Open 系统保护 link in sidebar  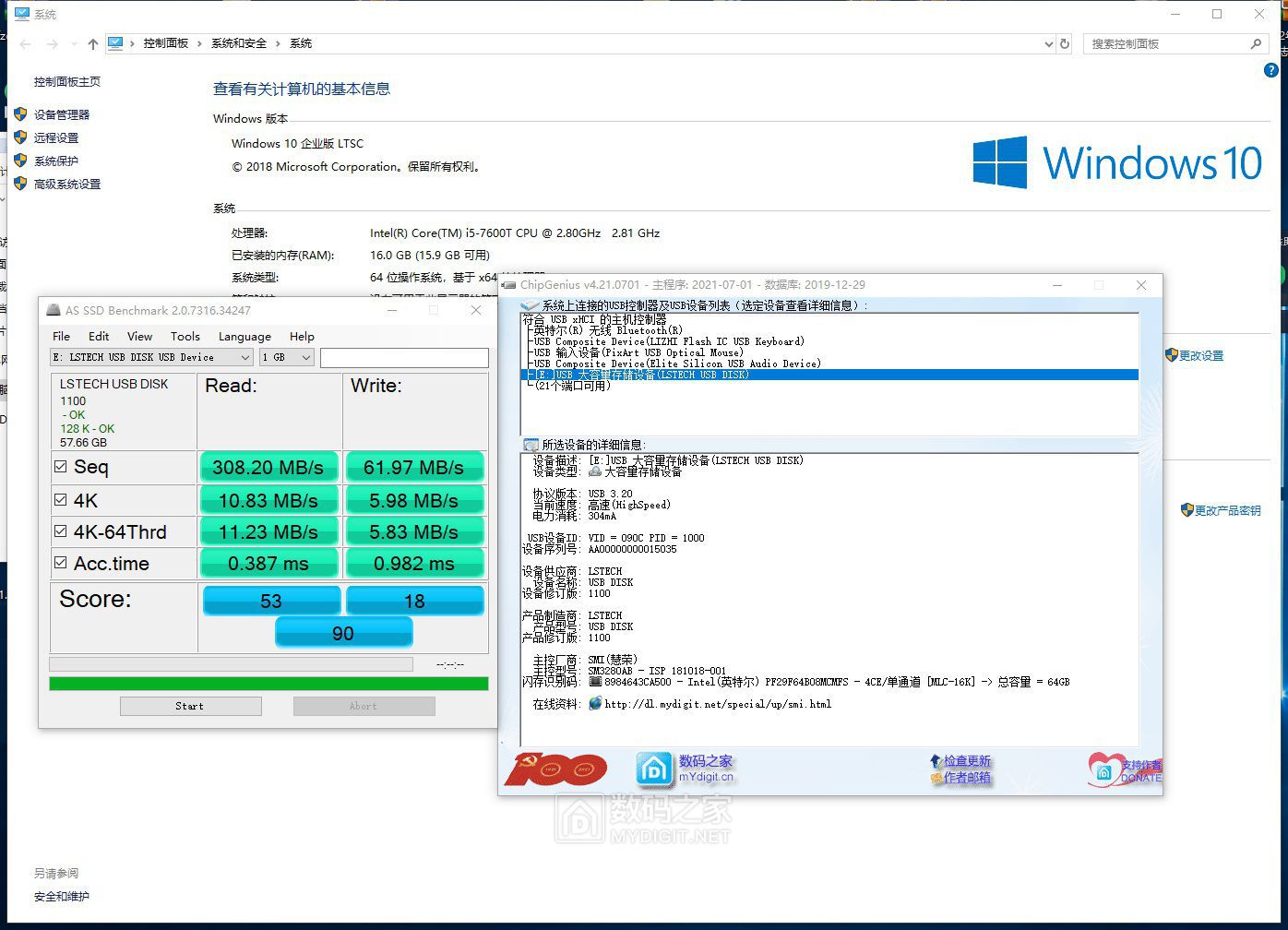[56, 161]
